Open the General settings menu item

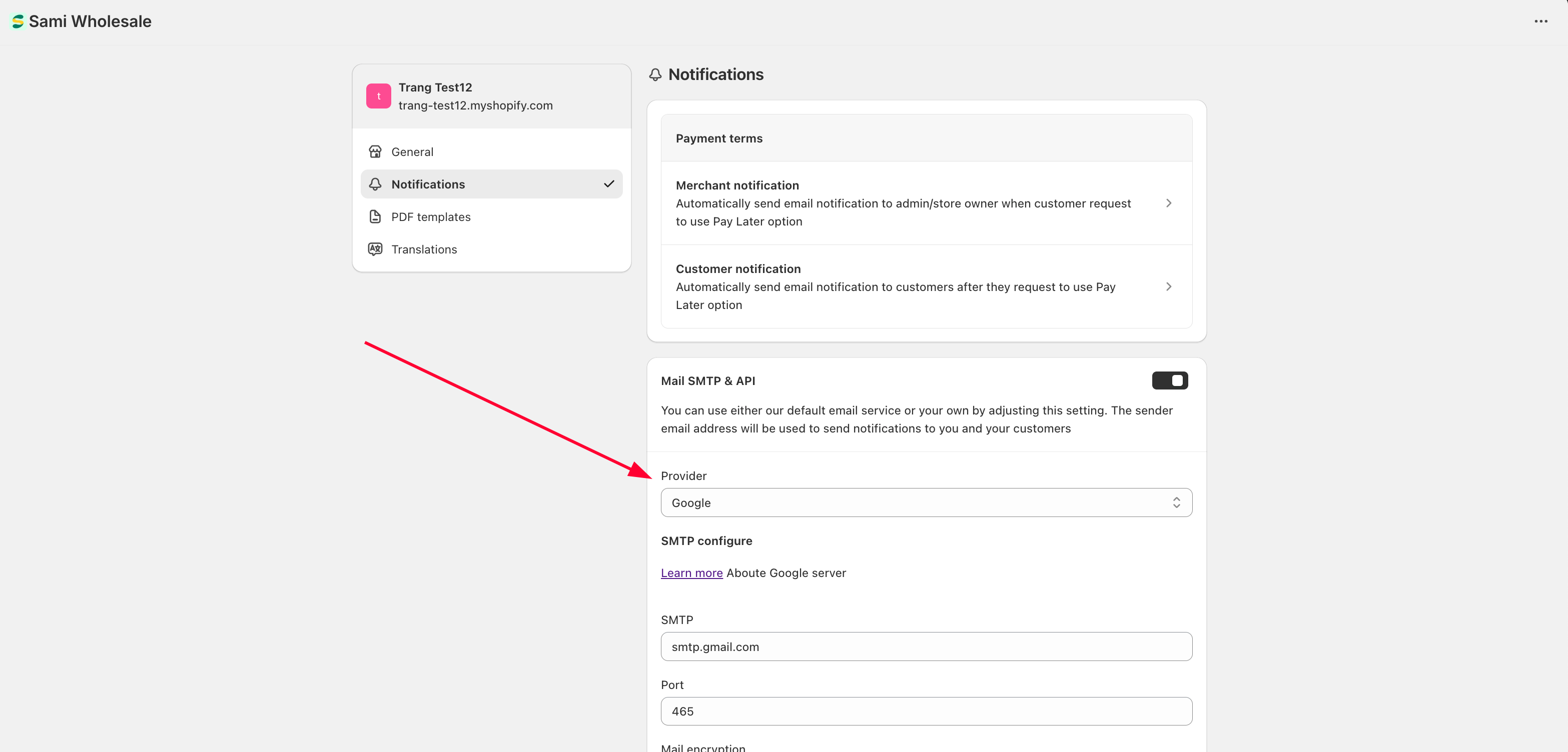pos(412,151)
